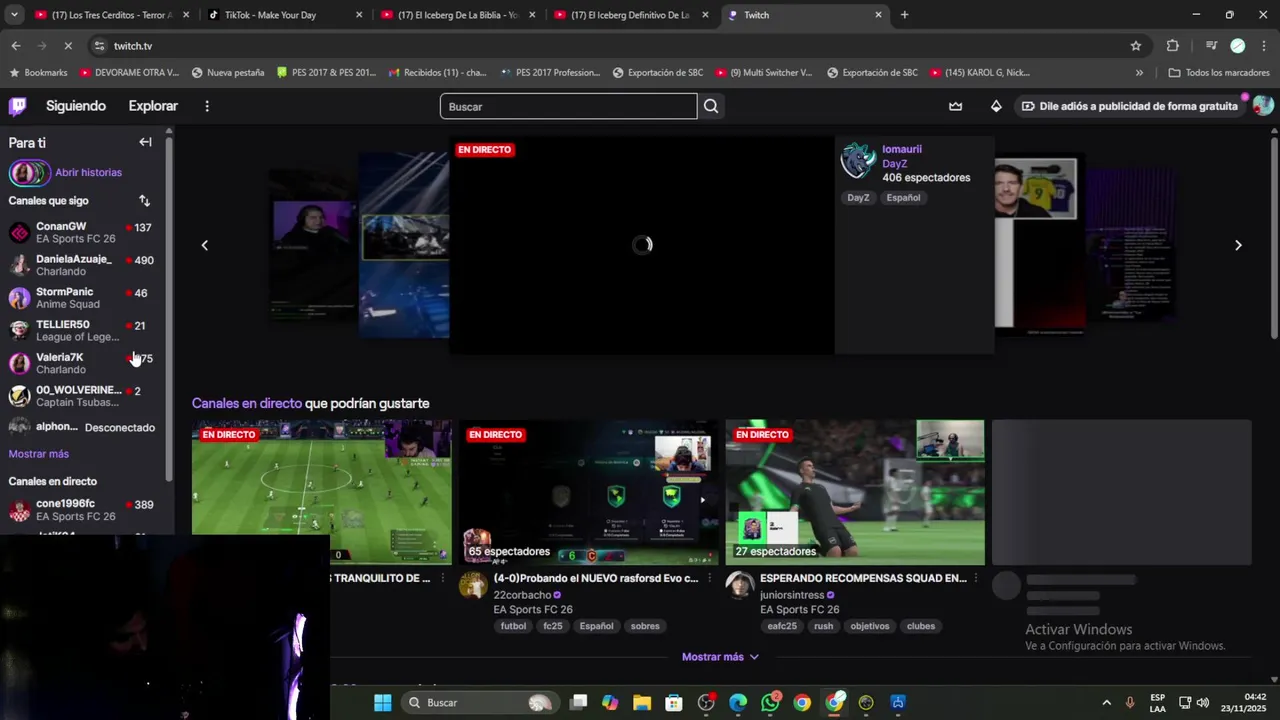
Task: Open DanielaAzuaje_ channel in sidebar
Action: 81,265
